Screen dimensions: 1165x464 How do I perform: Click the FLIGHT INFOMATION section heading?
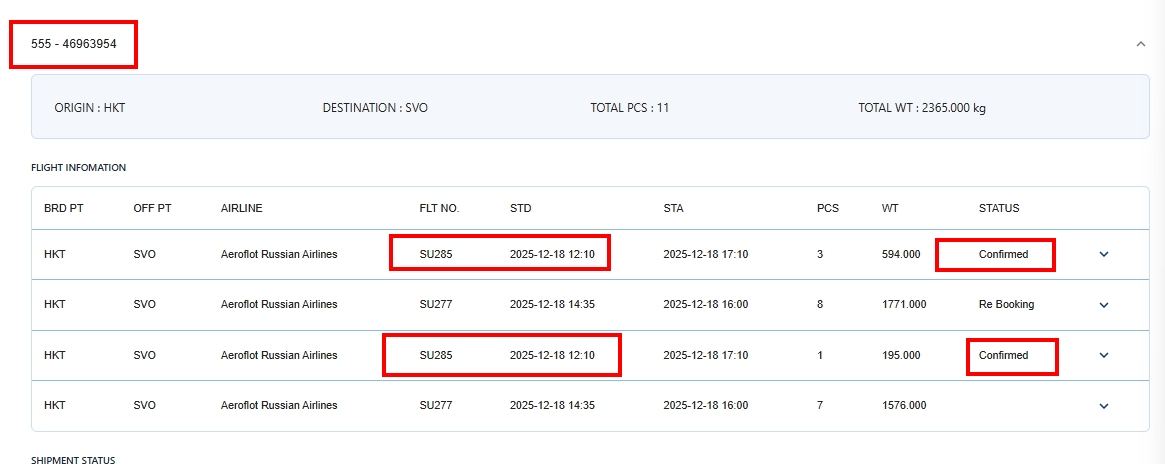coord(78,168)
